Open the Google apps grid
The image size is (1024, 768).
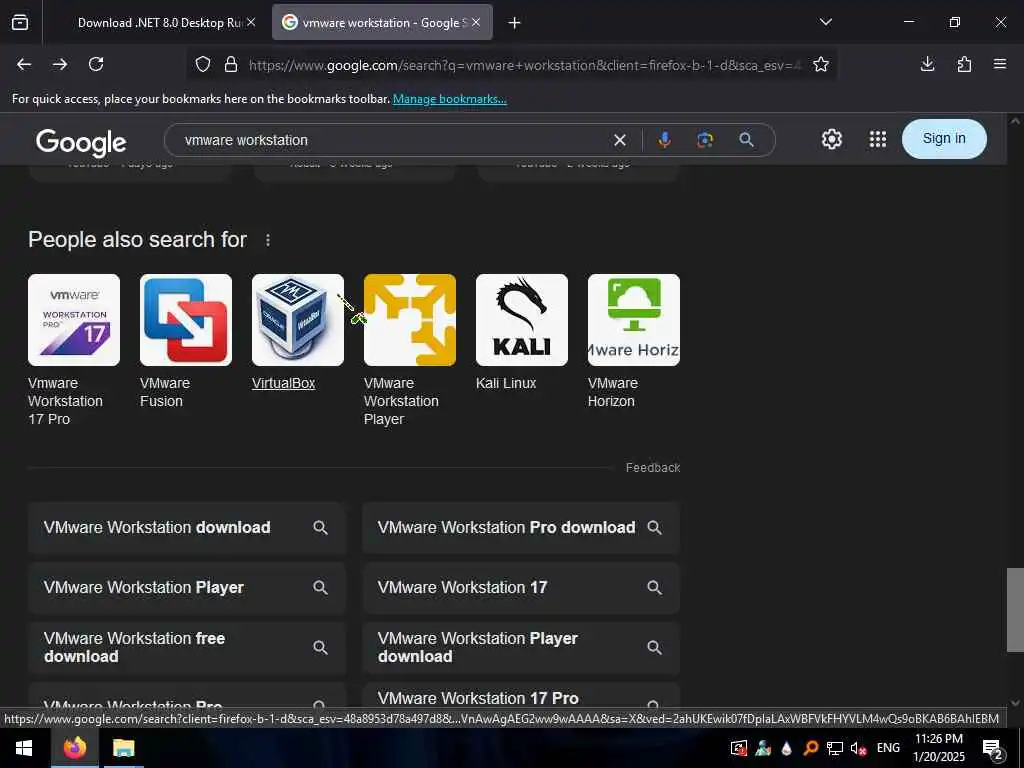click(x=878, y=139)
